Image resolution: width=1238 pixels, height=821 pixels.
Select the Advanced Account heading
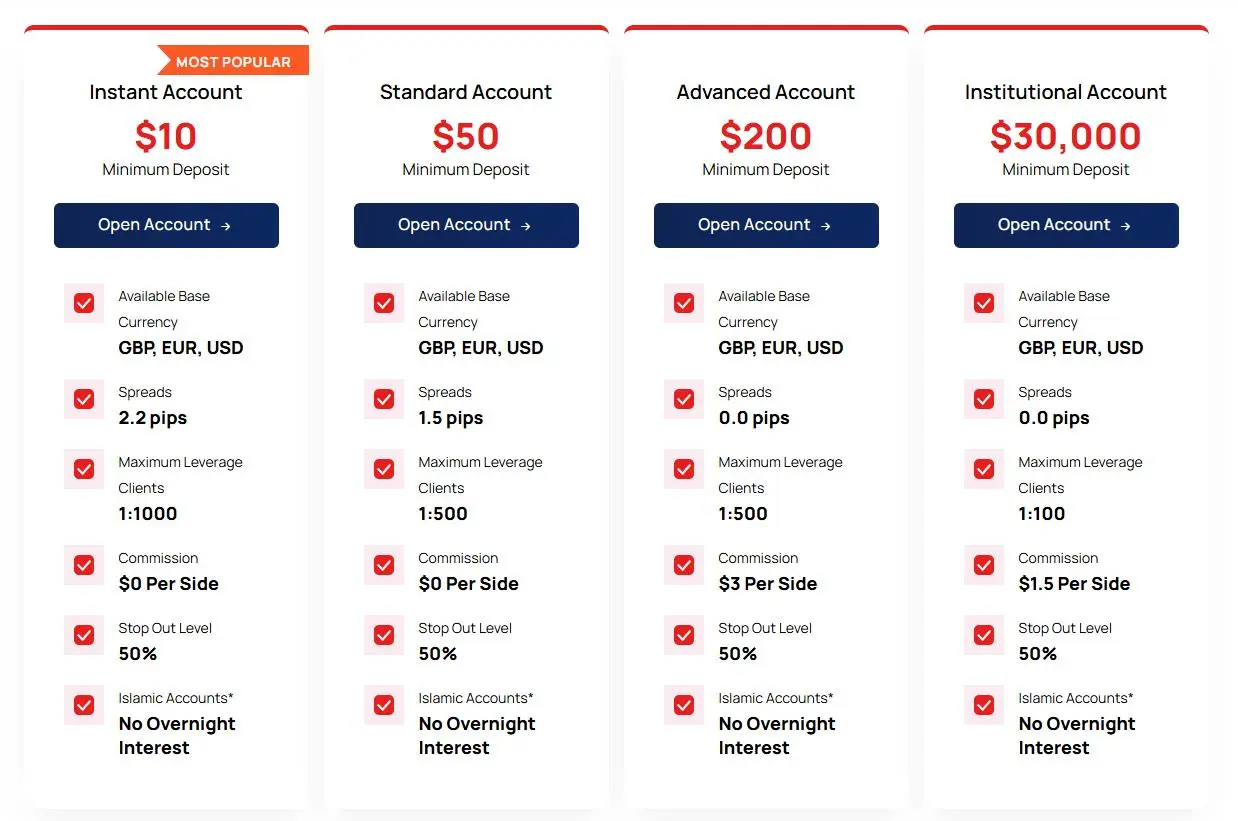point(766,92)
